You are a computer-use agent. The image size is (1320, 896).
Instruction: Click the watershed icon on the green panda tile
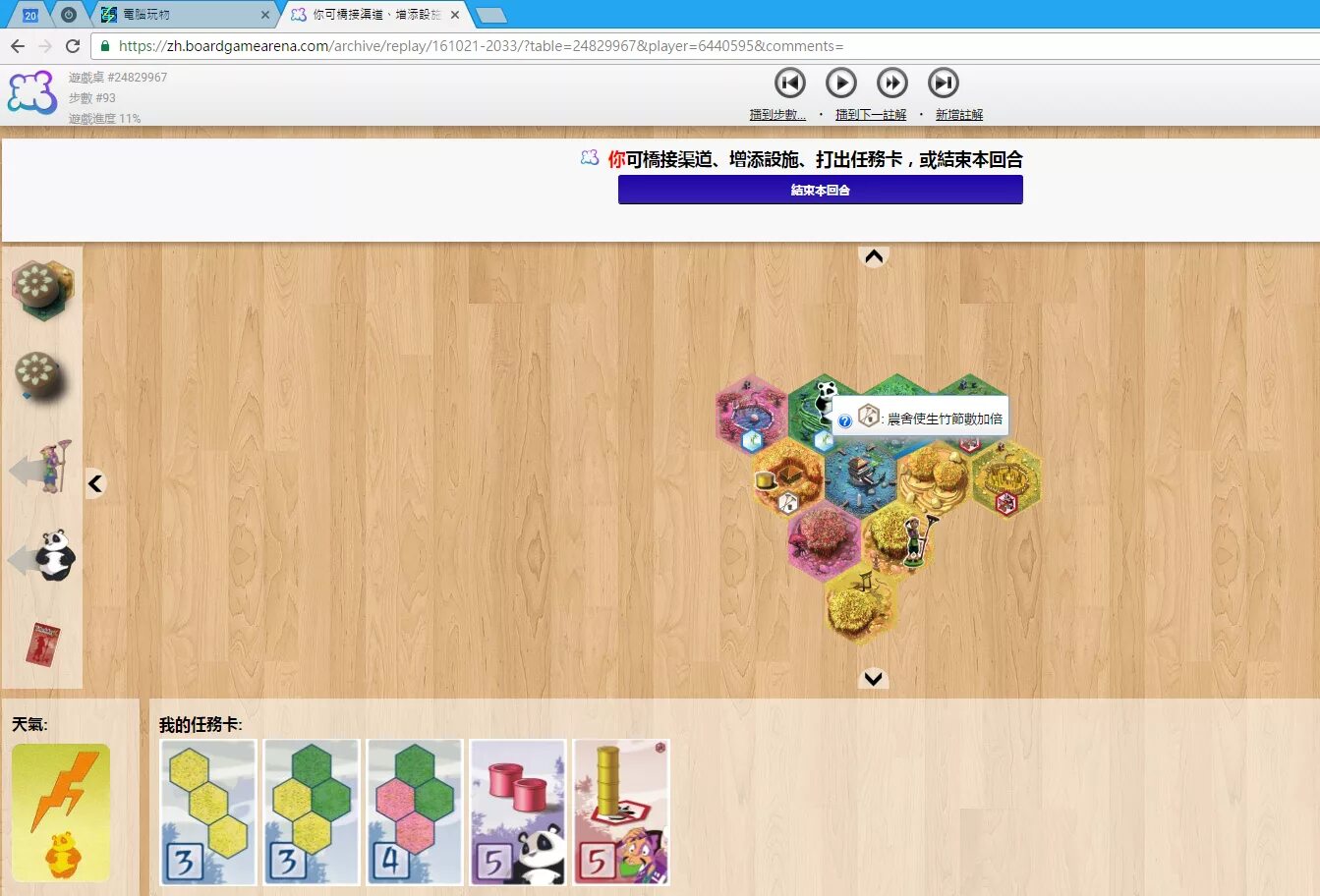825,441
